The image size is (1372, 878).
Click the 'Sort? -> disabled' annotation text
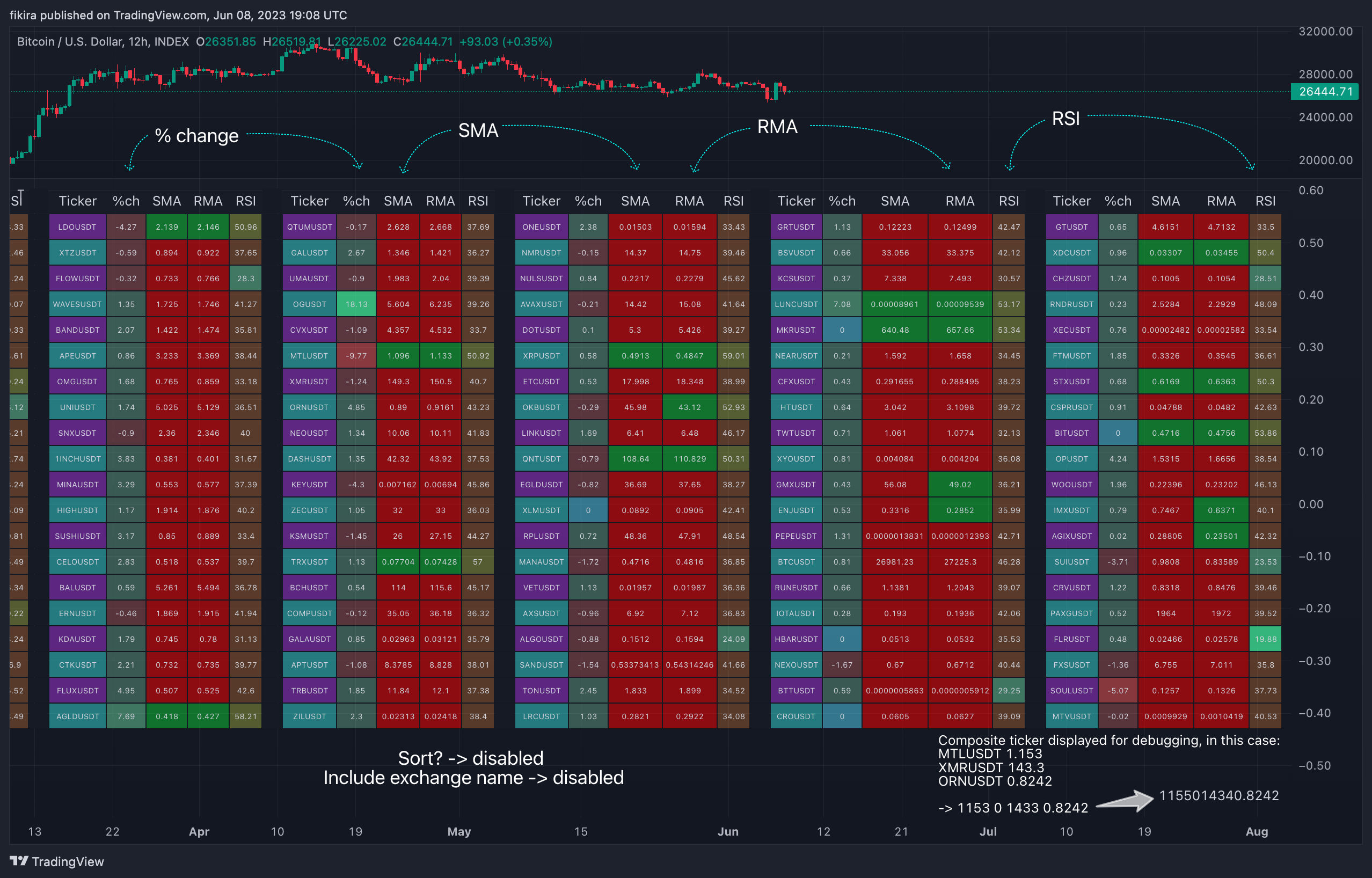click(470, 758)
